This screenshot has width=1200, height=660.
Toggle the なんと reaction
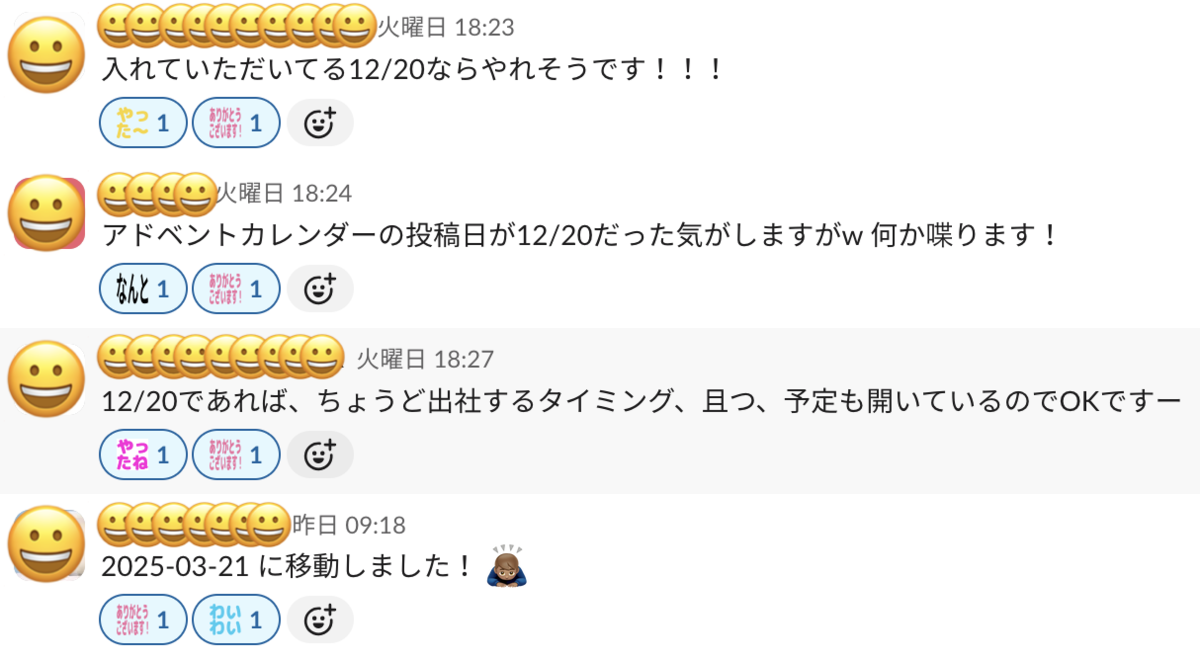tap(144, 289)
